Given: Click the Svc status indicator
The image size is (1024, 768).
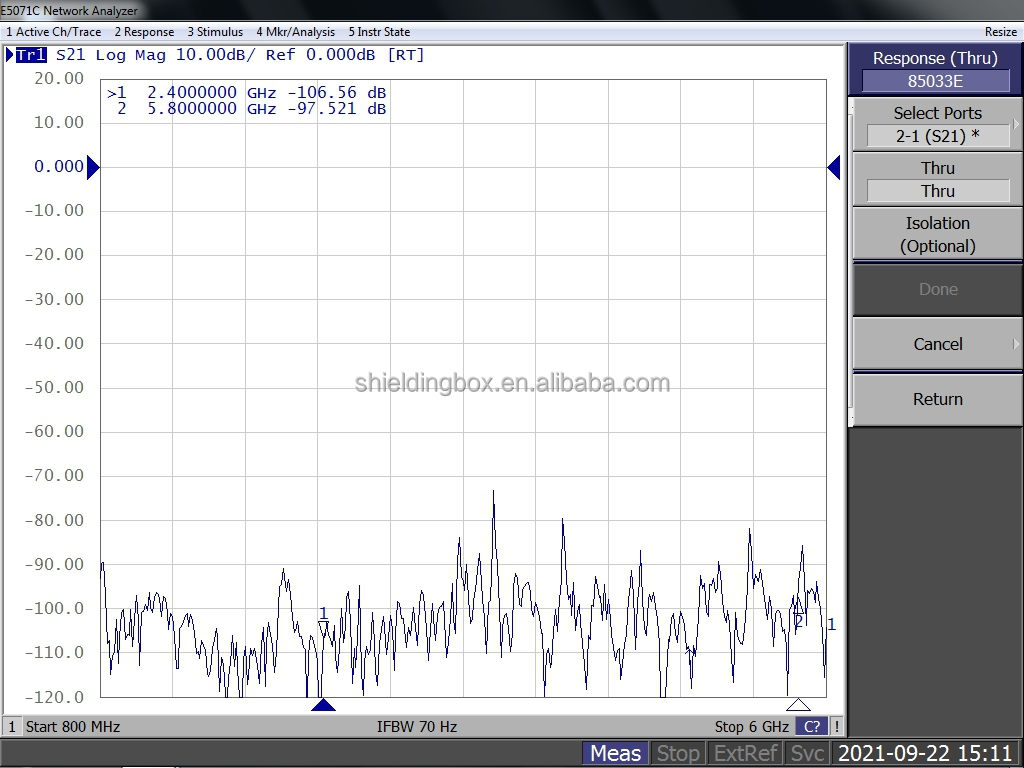Looking at the screenshot, I should coord(807,753).
